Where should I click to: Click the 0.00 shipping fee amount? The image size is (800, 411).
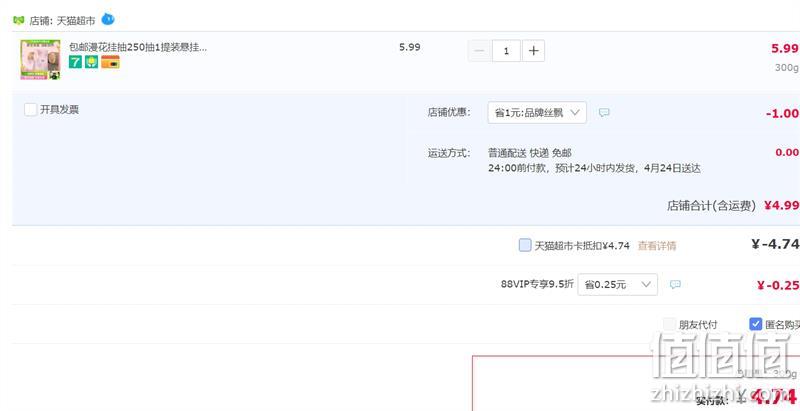(787, 152)
